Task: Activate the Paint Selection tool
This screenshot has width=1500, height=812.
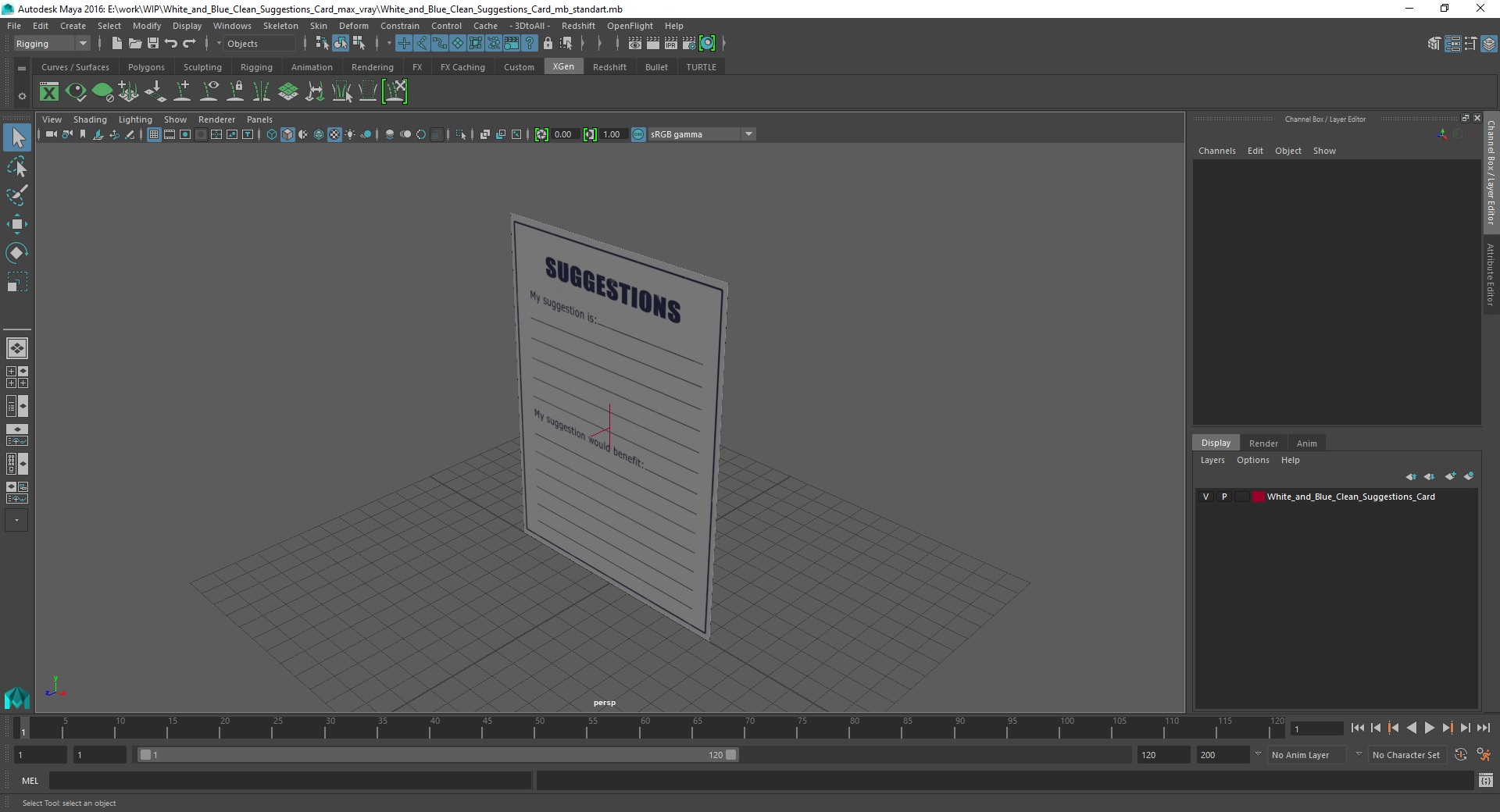Action: 17,195
